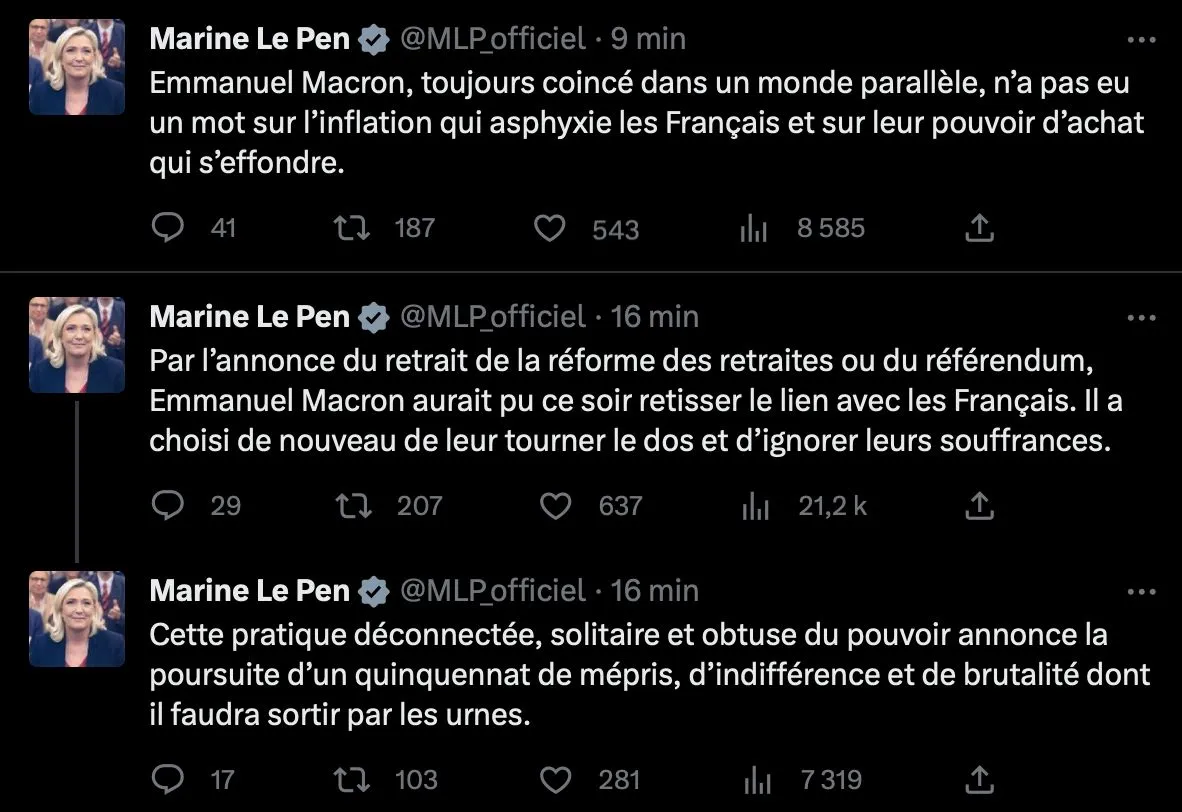The width and height of the screenshot is (1182, 812).
Task: Open the 9 min timestamp link
Action: coord(648,39)
